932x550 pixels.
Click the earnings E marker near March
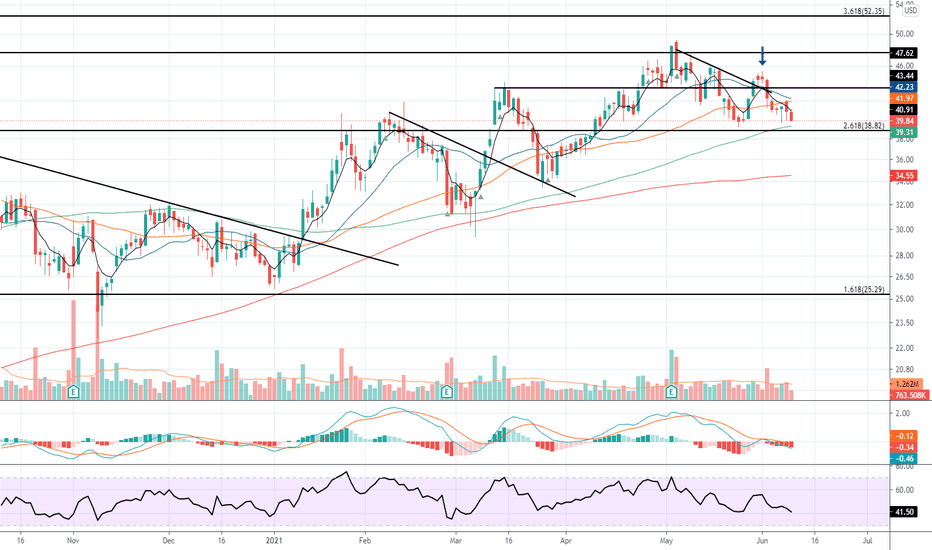point(447,392)
